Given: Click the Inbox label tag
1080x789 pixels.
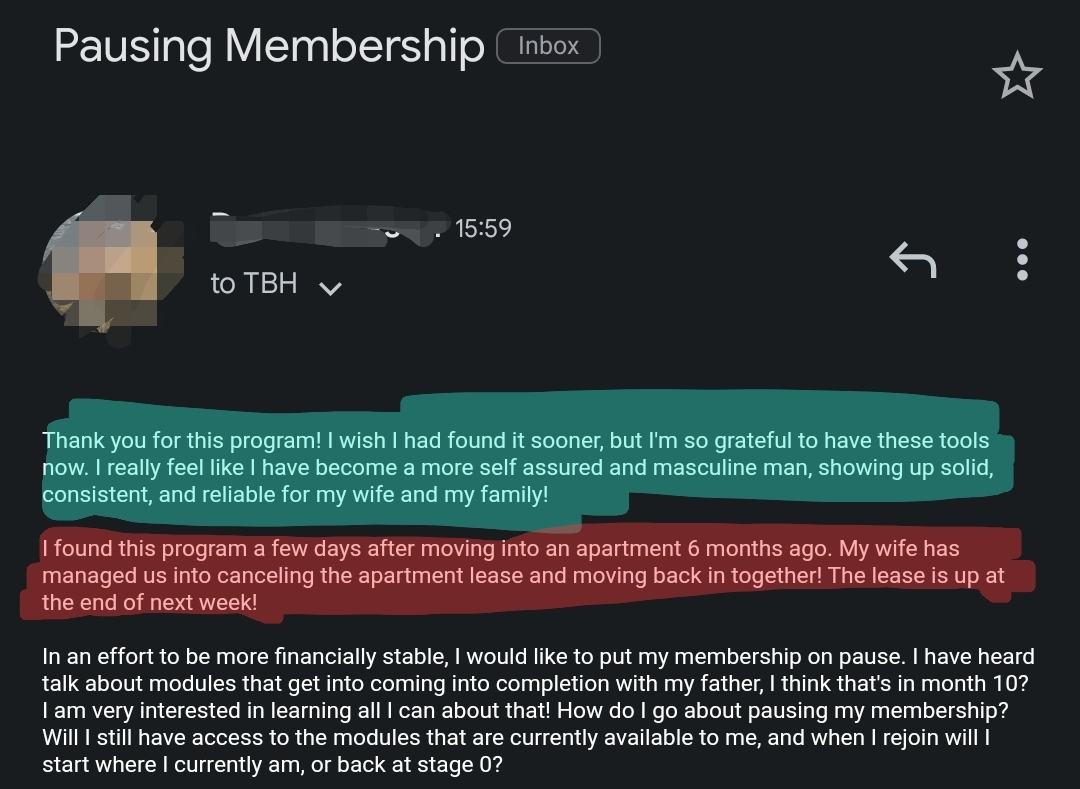Looking at the screenshot, I should tap(548, 46).
